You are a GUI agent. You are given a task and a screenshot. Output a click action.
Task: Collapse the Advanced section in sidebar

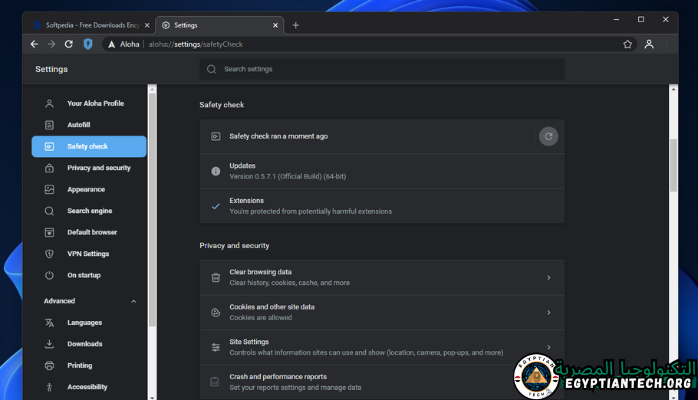134,301
